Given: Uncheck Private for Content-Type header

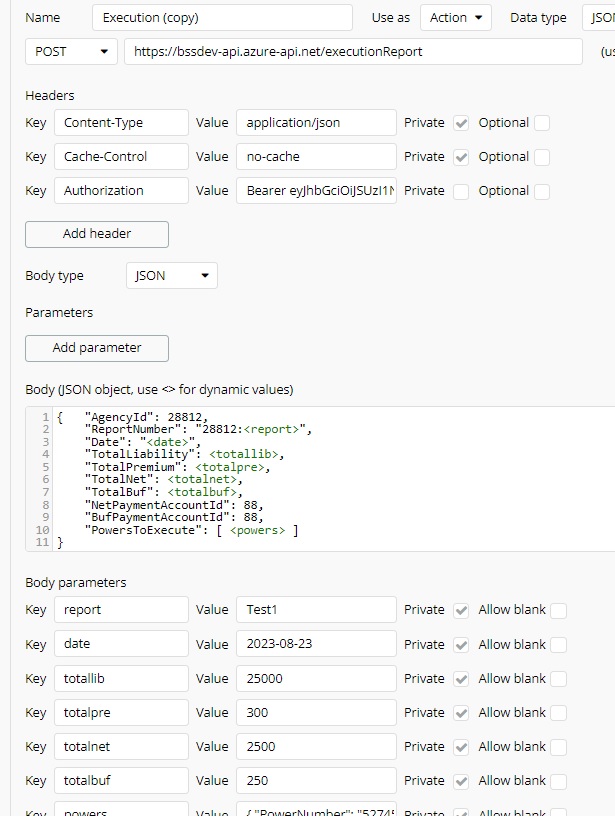Looking at the screenshot, I should (461, 123).
